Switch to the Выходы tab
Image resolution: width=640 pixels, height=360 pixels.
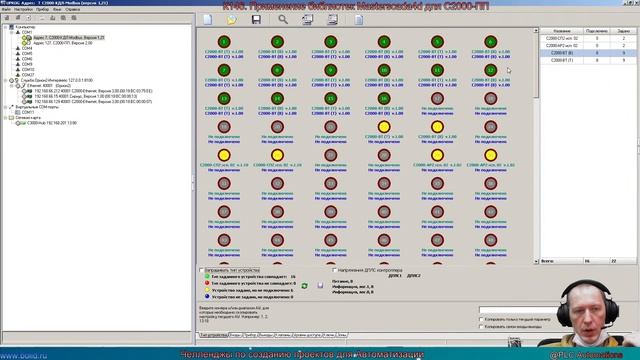[x=266, y=335]
